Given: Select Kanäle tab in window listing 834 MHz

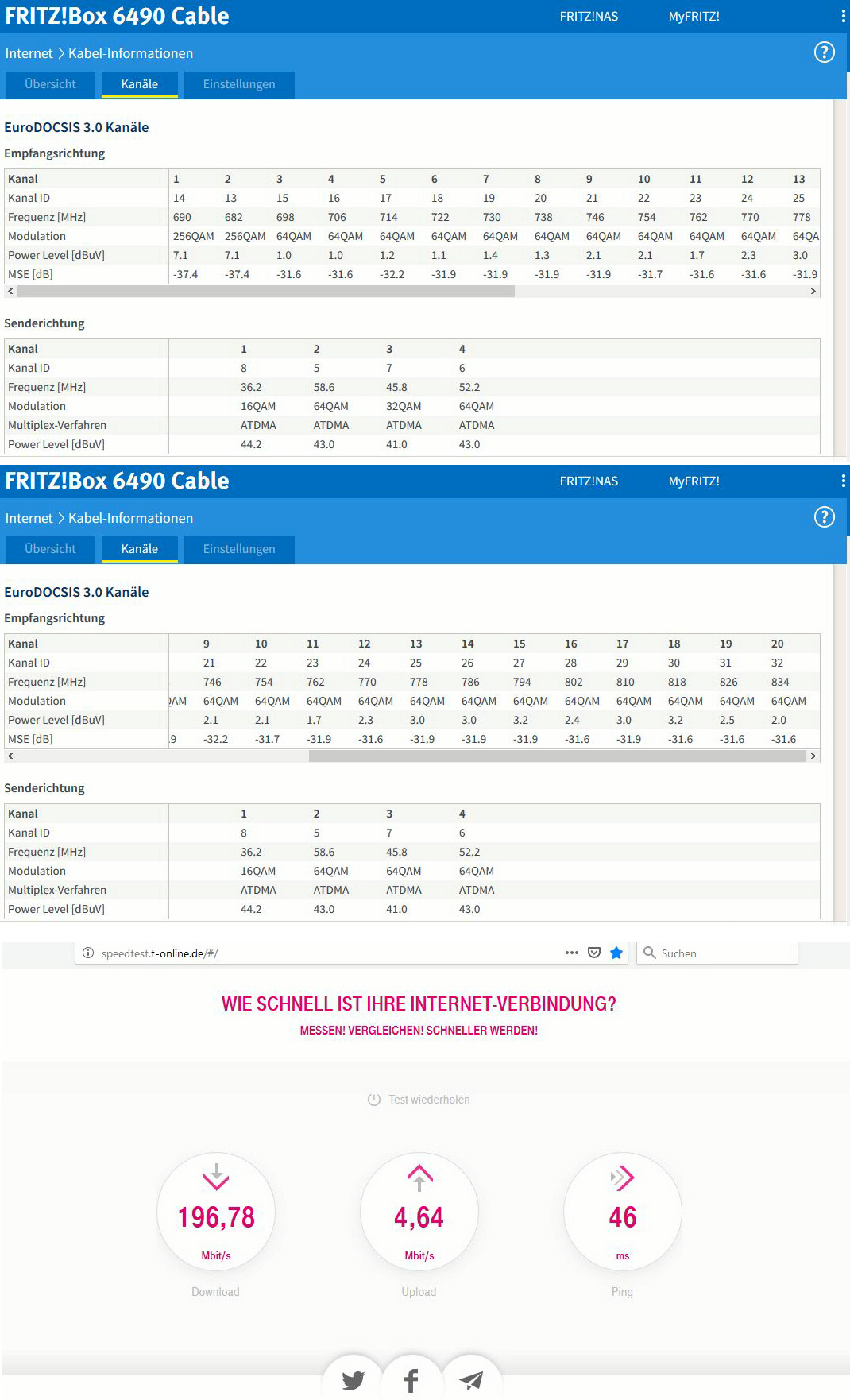Looking at the screenshot, I should (x=140, y=549).
